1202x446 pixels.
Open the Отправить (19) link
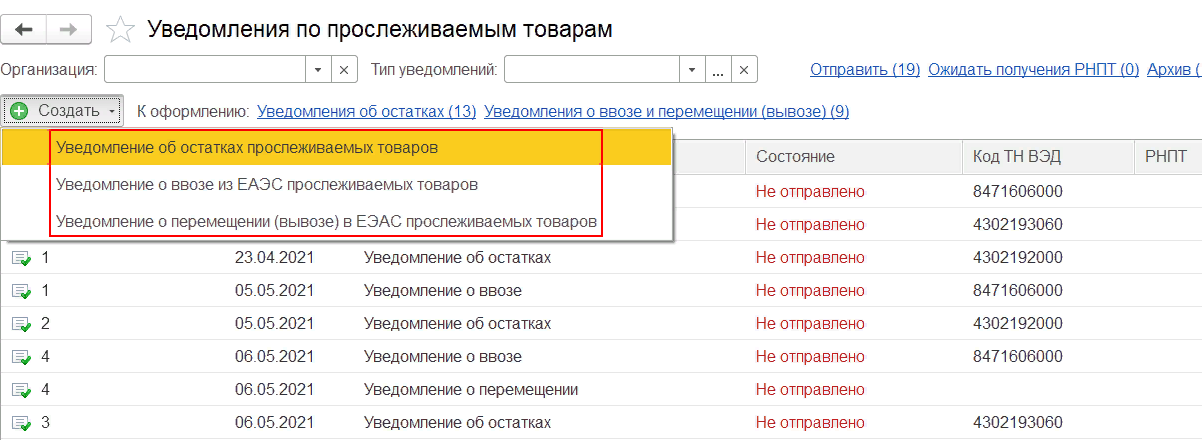(864, 70)
